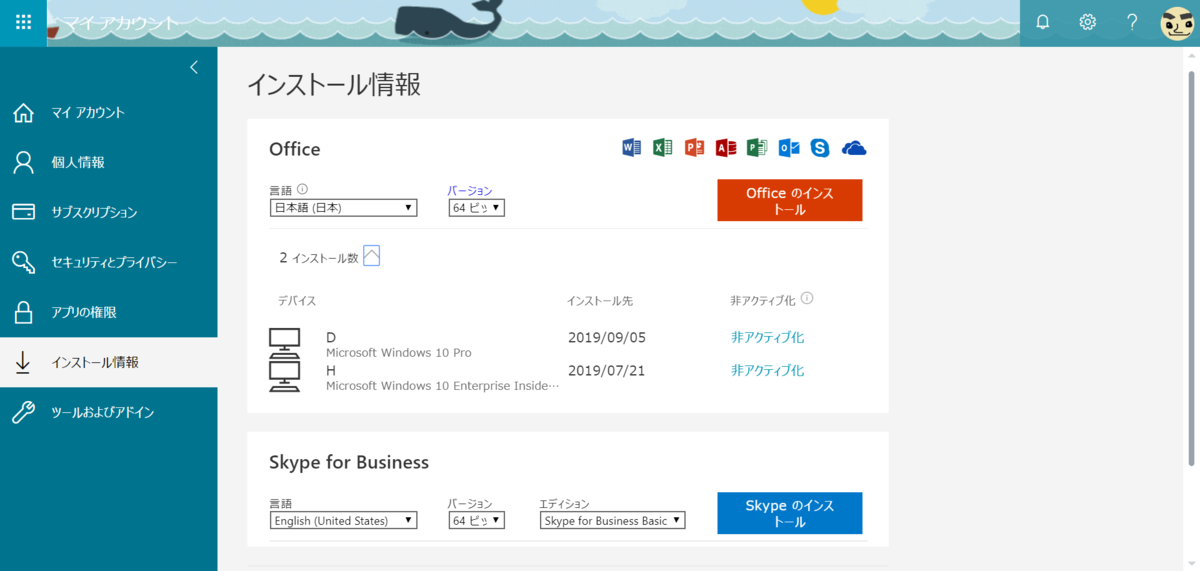The width and height of the screenshot is (1200, 571).
Task: Click the page vertical scrollbar
Action: coord(1190,268)
